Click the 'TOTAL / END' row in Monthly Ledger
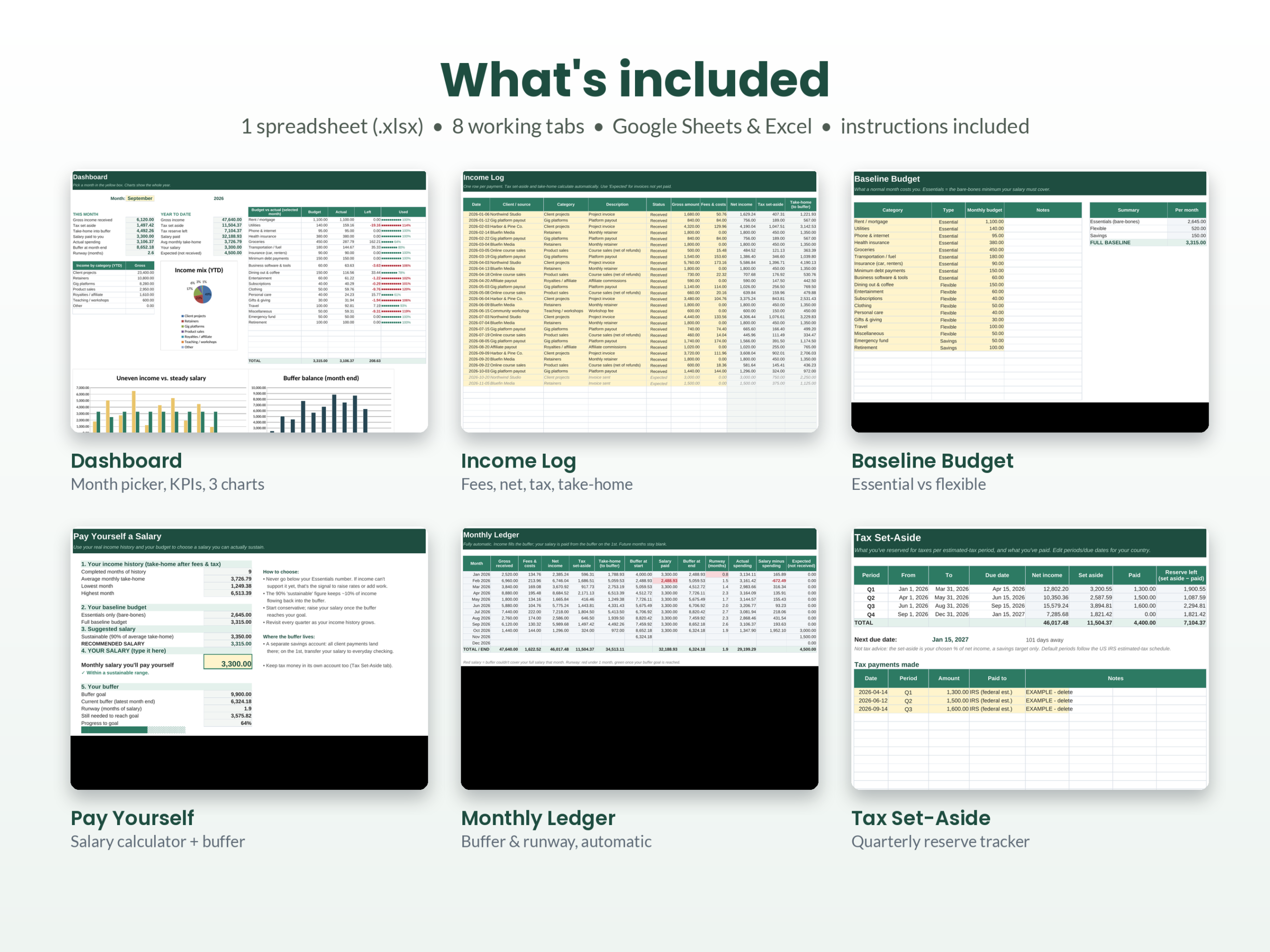 [639, 650]
